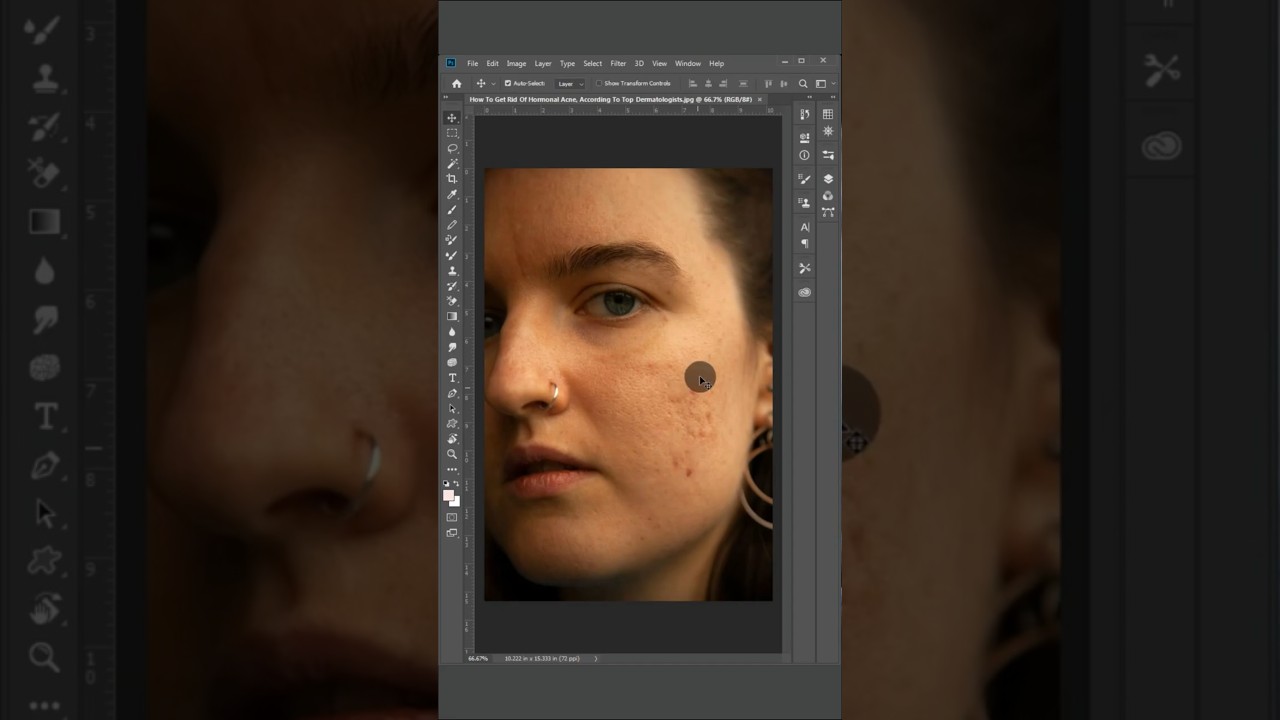1280x720 pixels.
Task: Open the Layers panel icon
Action: pos(828,179)
